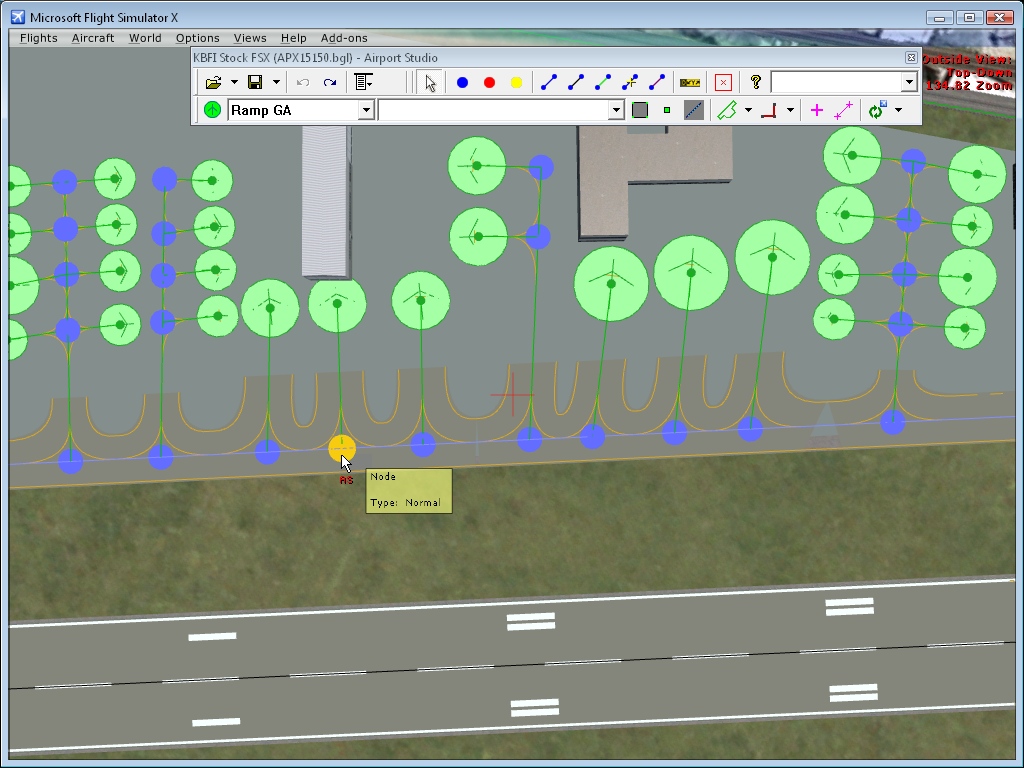Click the greyed-out undo arrow
Viewport: 1024px width, 768px height.
(302, 83)
